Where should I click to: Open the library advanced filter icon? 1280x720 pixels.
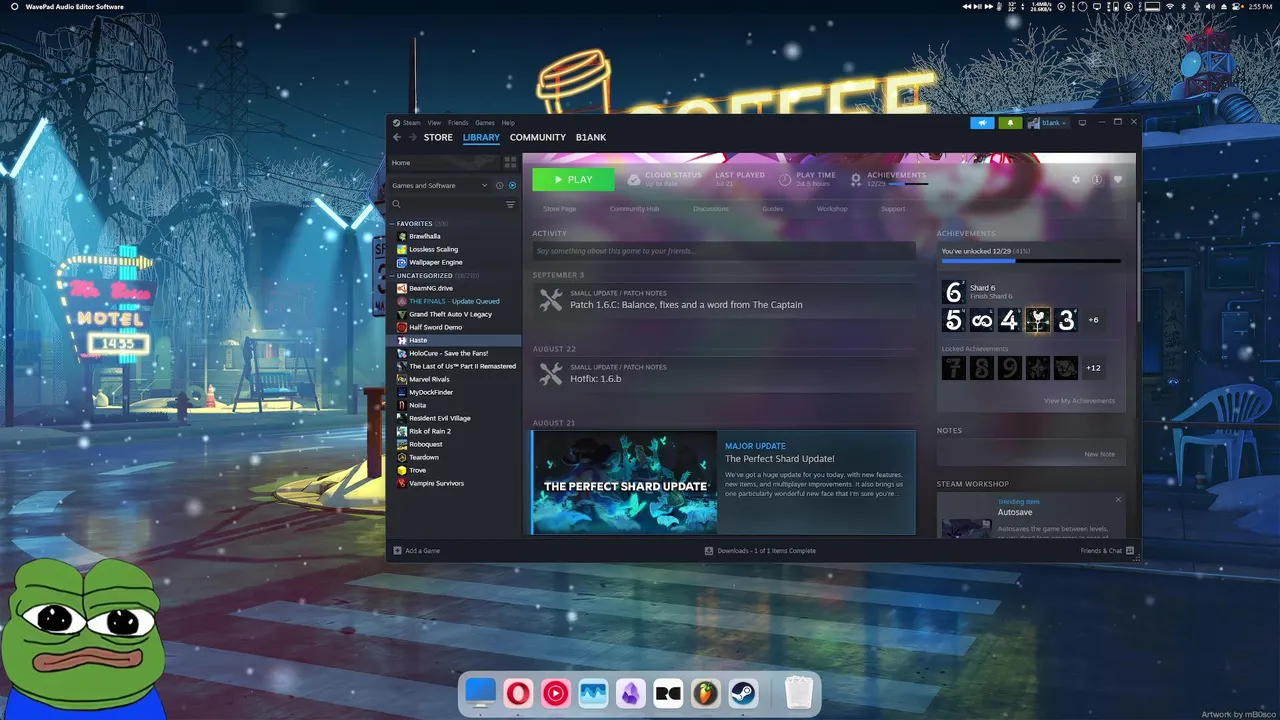pos(510,204)
